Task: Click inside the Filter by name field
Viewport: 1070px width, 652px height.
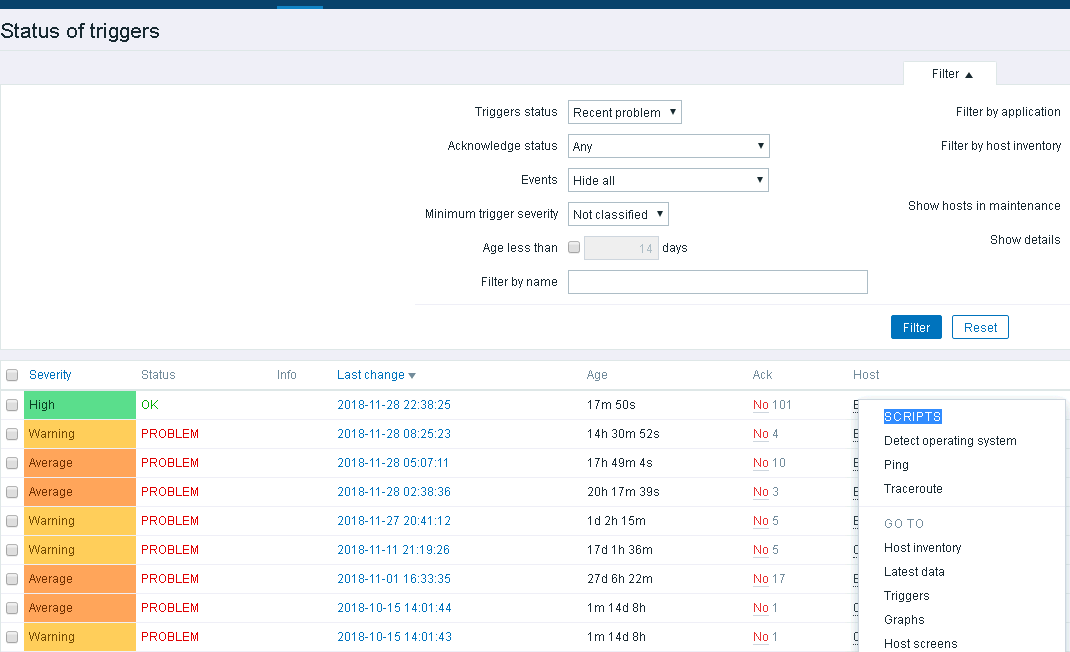Action: click(x=717, y=282)
